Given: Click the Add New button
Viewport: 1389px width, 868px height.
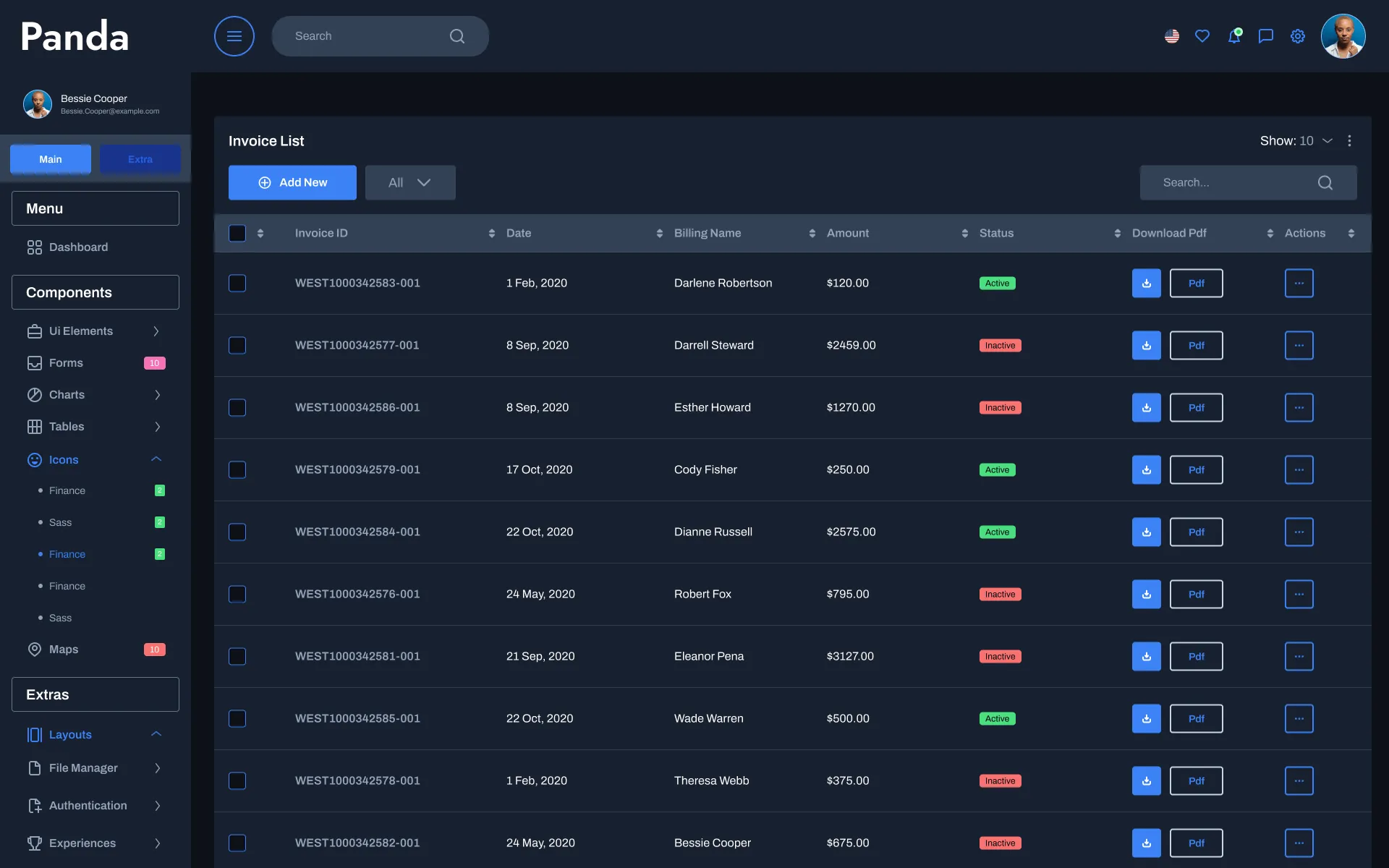Looking at the screenshot, I should (x=292, y=182).
